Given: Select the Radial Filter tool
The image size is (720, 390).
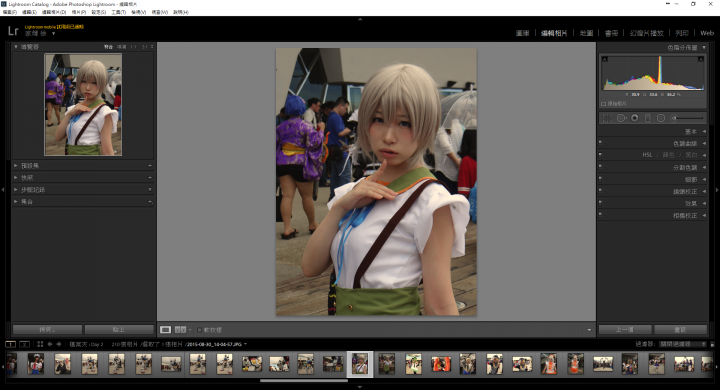Looking at the screenshot, I should [661, 118].
